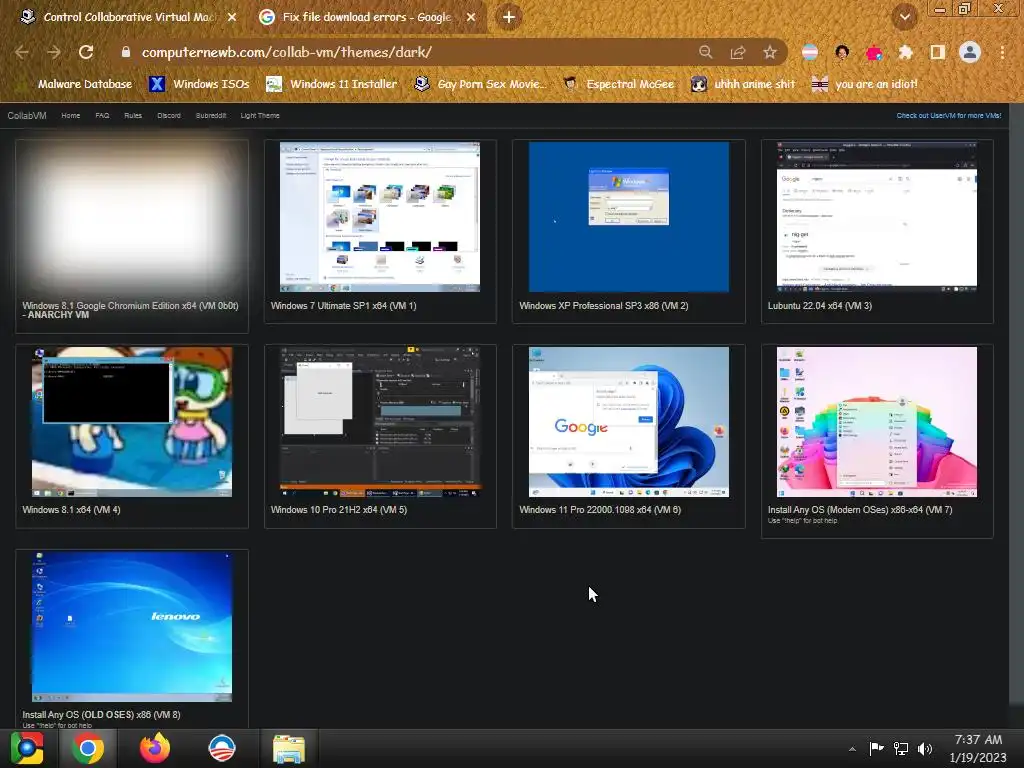Toggle the browser side panel icon
This screenshot has height=768, width=1024.
point(937,52)
